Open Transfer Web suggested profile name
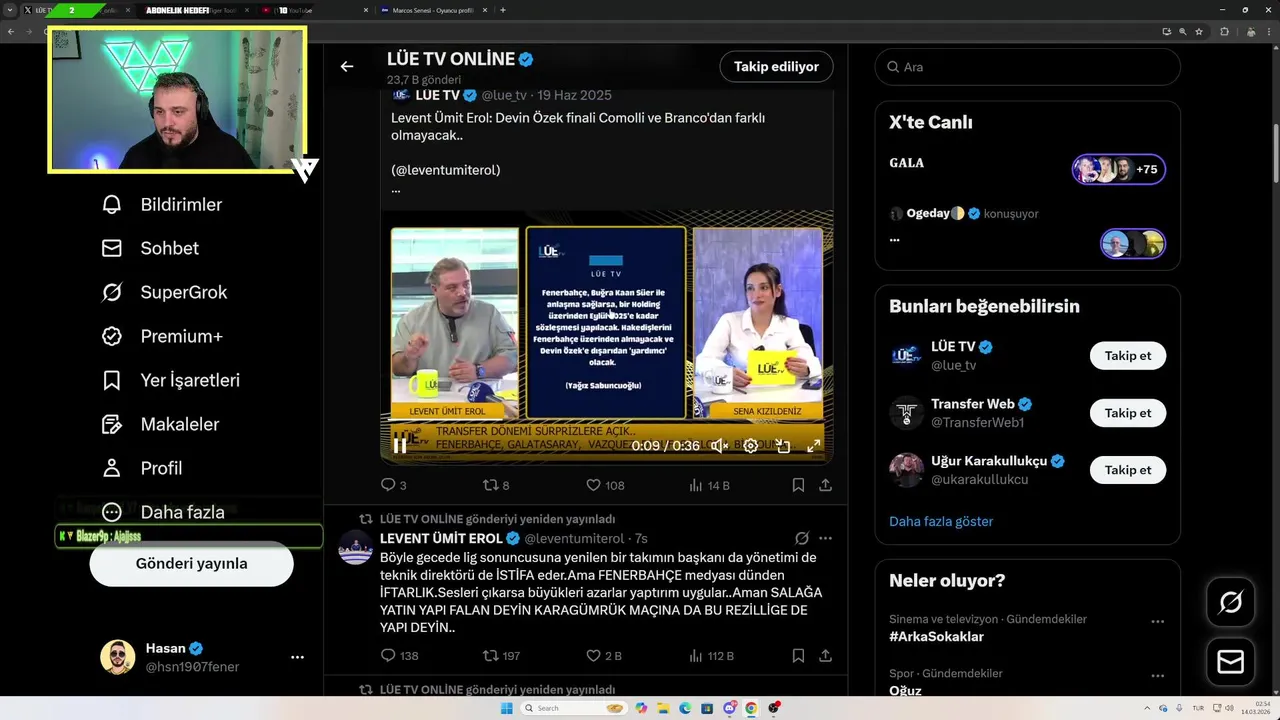 pyautogui.click(x=972, y=404)
